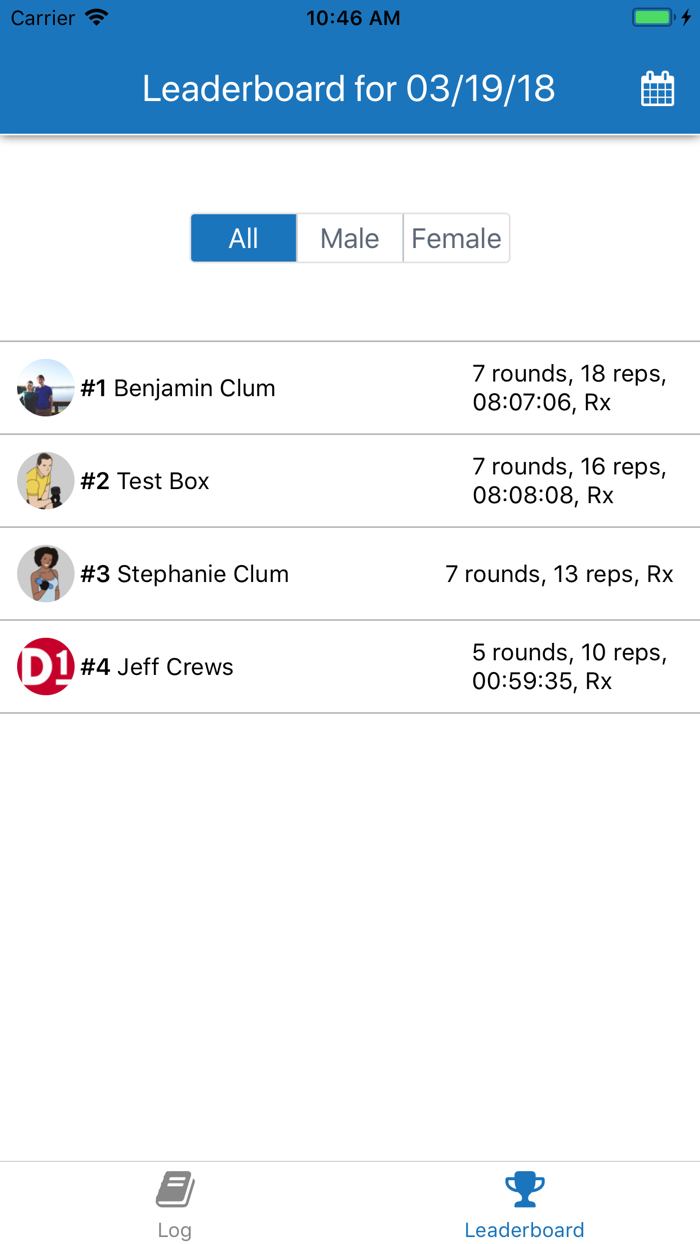Filter results by Female
The height and width of the screenshot is (1244, 700).
tap(456, 238)
